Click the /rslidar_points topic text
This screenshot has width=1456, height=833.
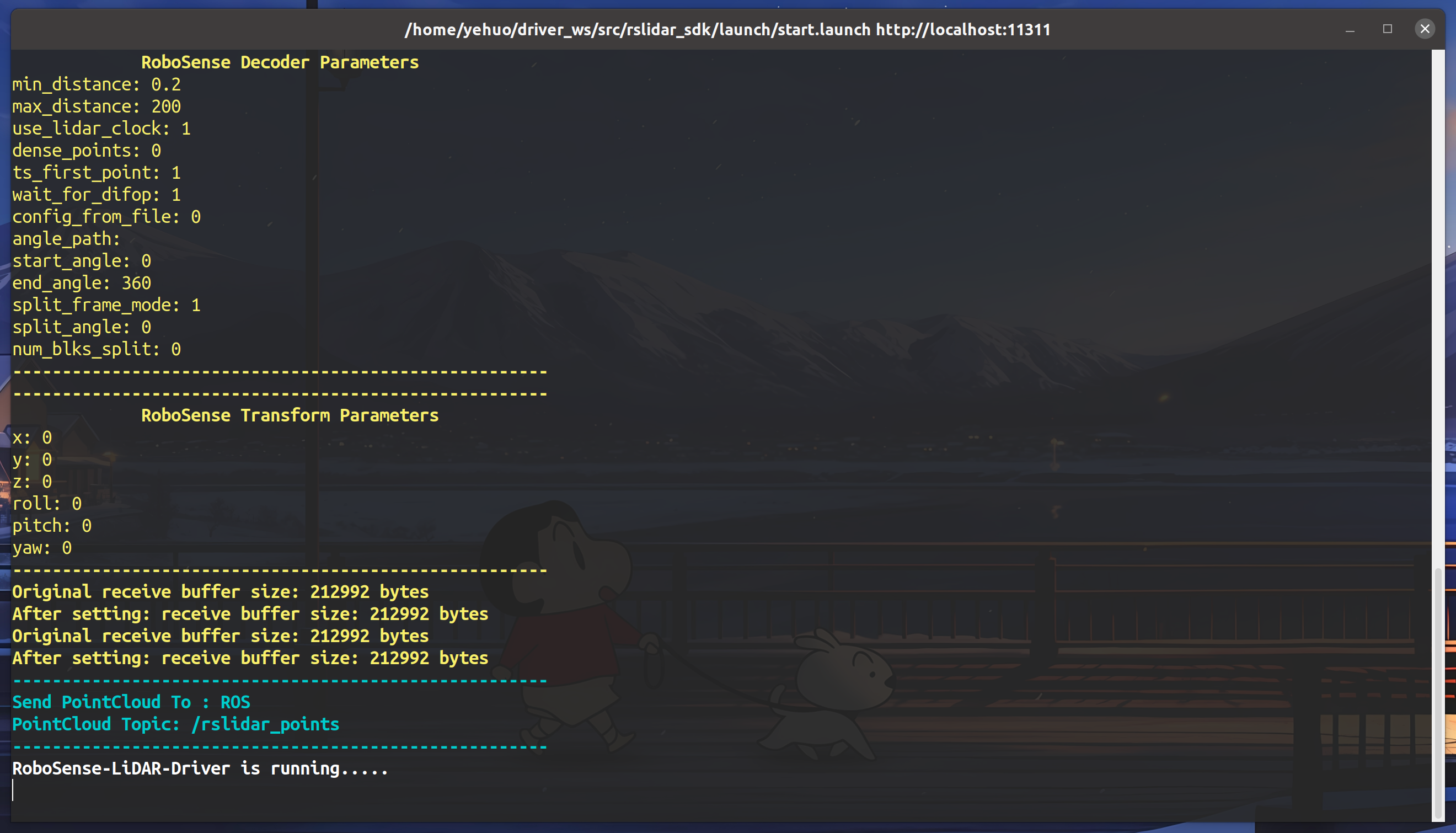click(x=265, y=724)
